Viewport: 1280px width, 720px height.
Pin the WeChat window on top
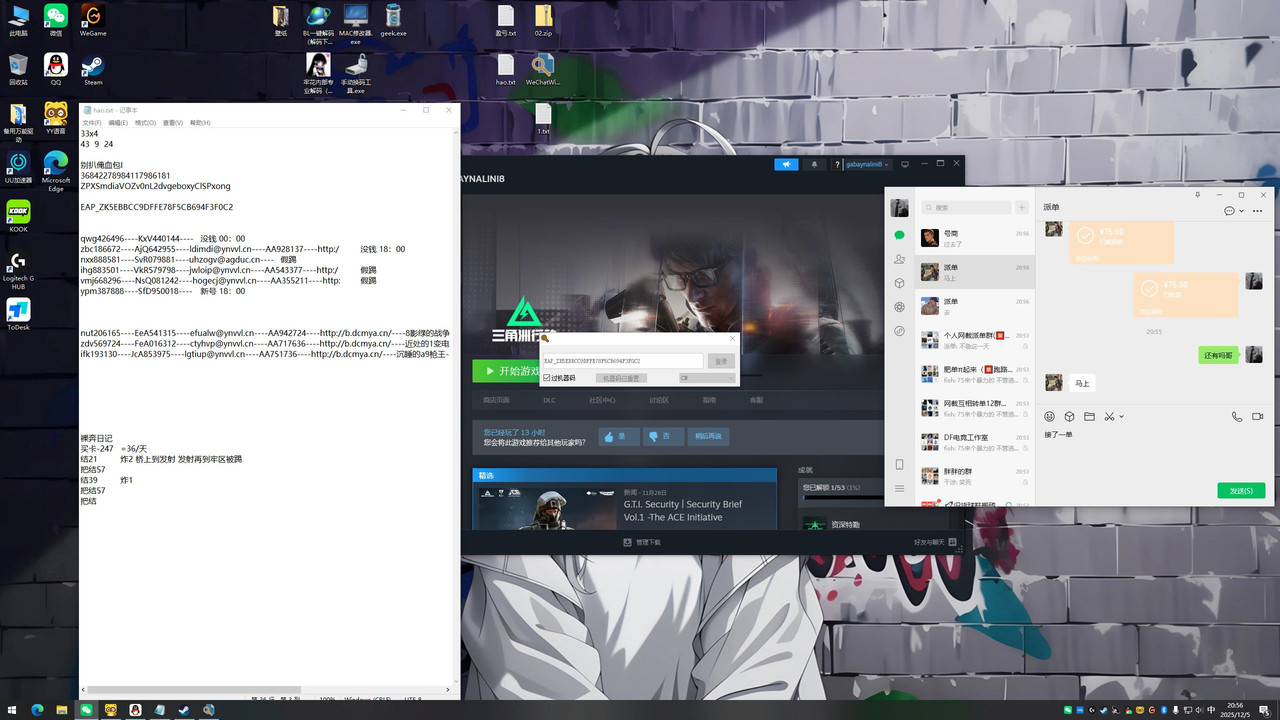(x=1198, y=195)
